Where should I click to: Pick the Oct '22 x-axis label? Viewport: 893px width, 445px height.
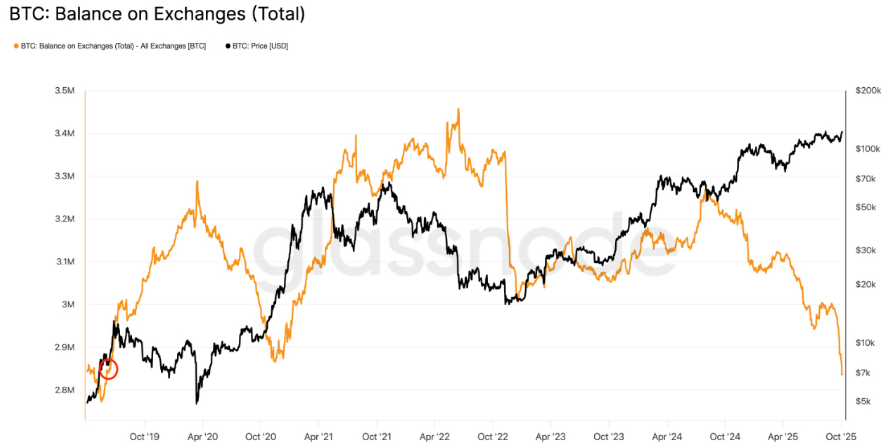[x=493, y=437]
